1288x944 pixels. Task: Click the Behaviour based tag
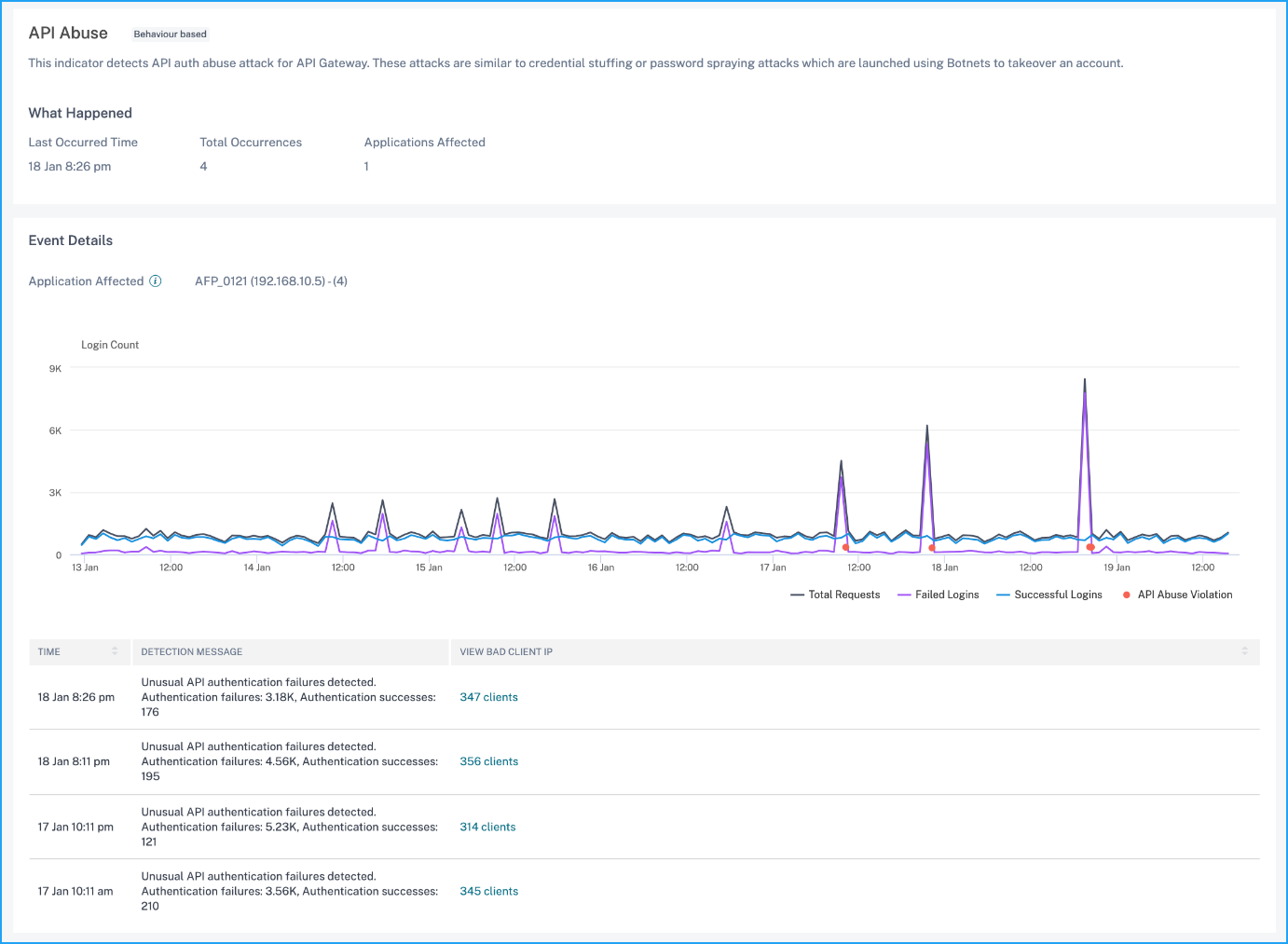click(x=170, y=34)
